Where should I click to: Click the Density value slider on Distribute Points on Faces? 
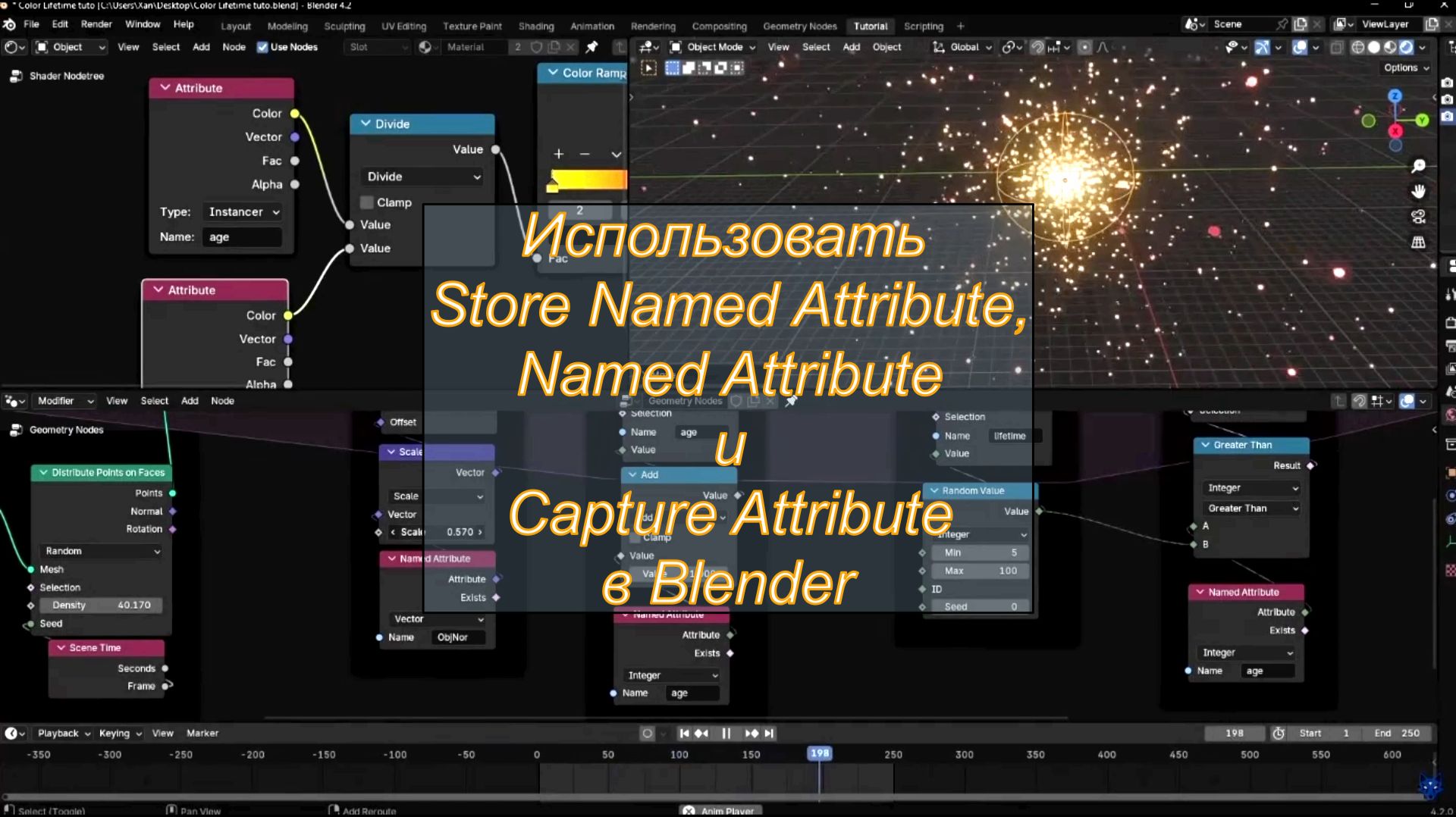click(102, 605)
